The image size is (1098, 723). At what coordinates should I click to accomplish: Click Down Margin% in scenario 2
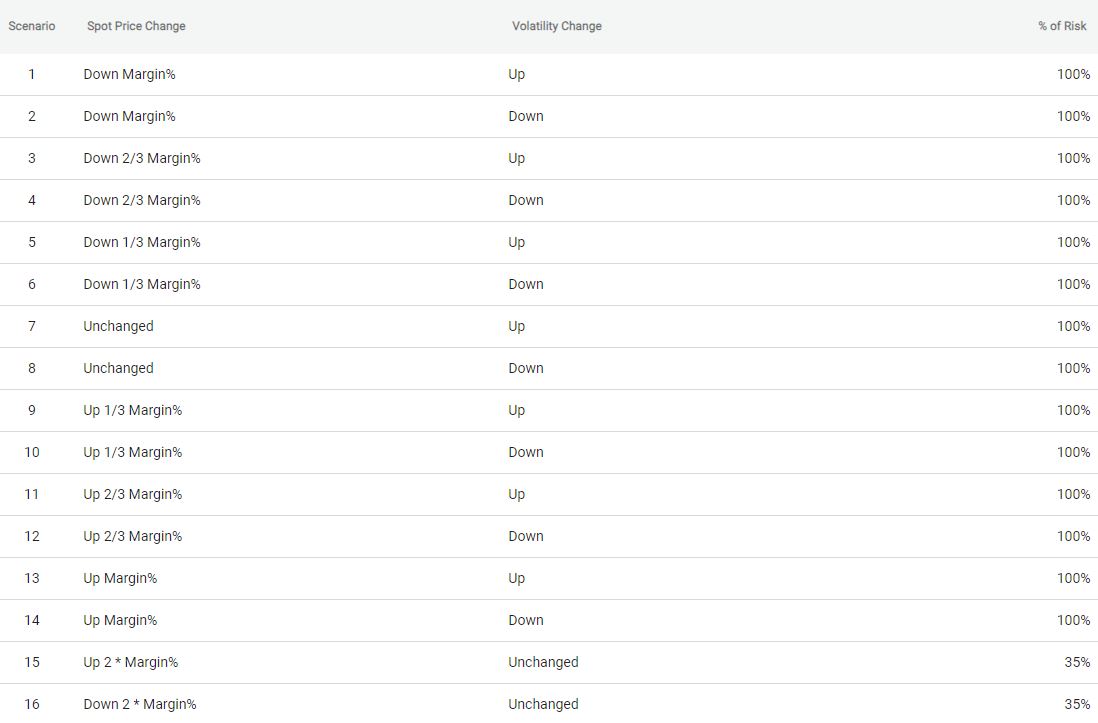[130, 116]
